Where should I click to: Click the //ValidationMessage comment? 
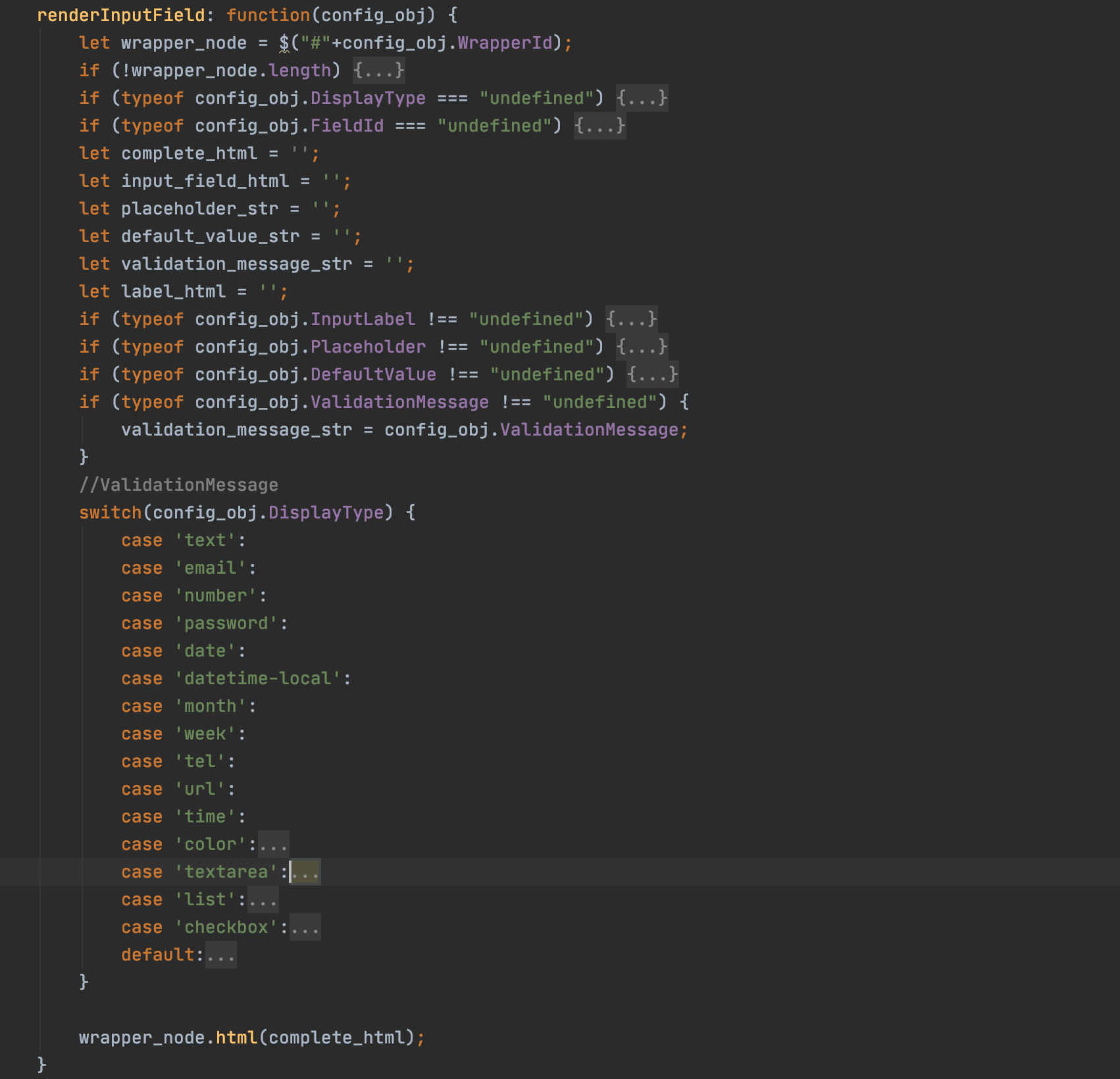click(x=178, y=485)
